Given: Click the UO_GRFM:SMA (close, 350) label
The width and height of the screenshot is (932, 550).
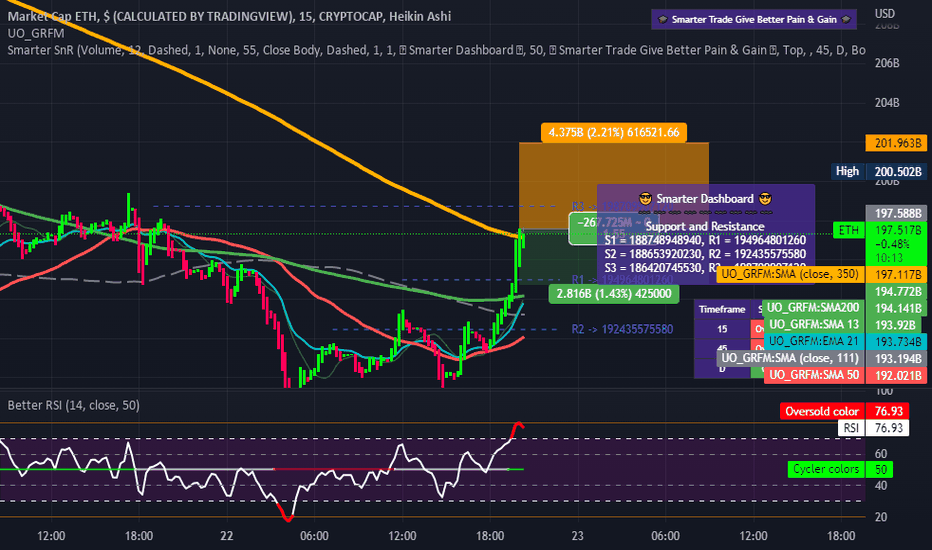Looking at the screenshot, I should tap(790, 274).
